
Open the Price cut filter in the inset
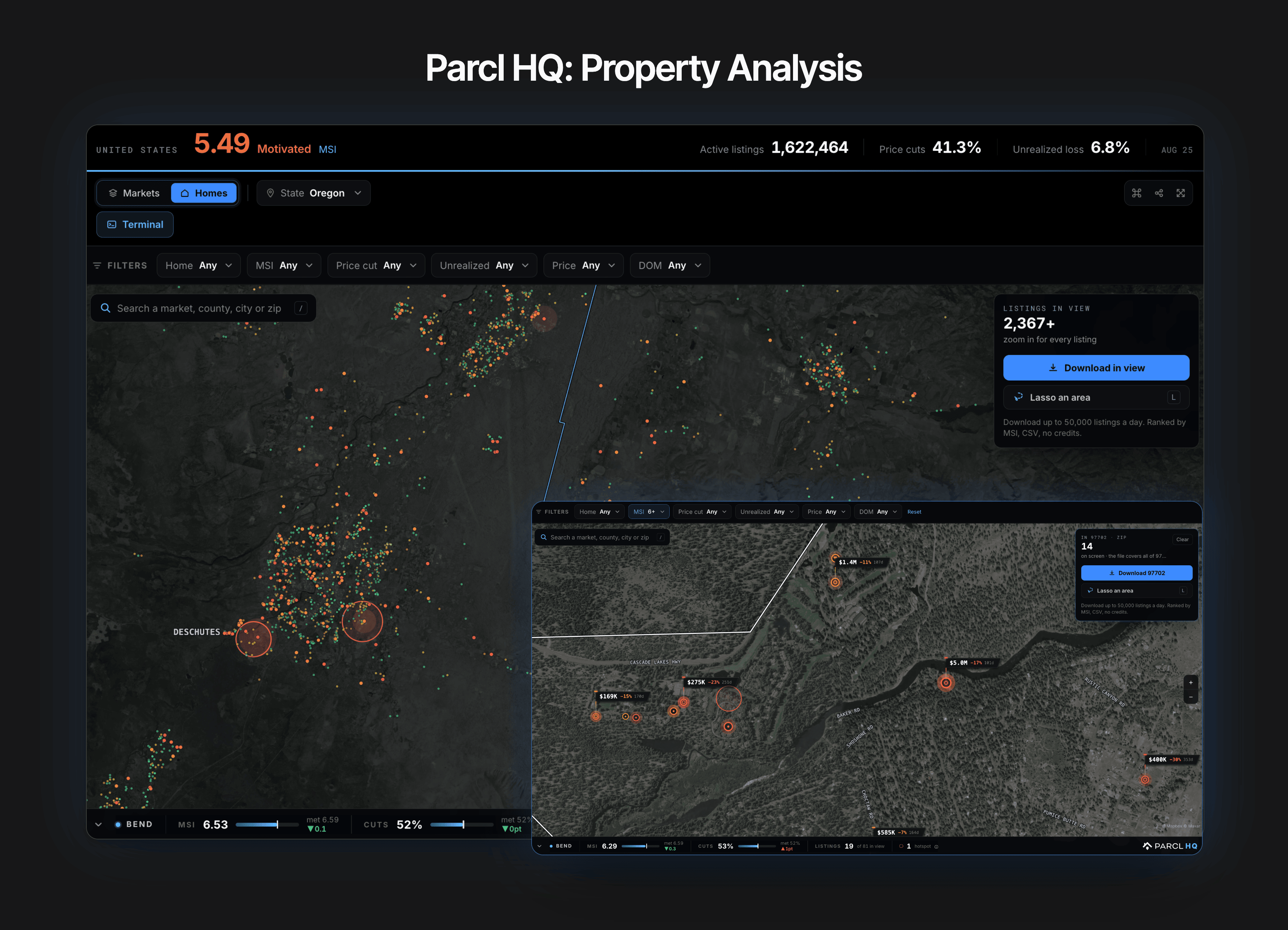[x=702, y=512]
